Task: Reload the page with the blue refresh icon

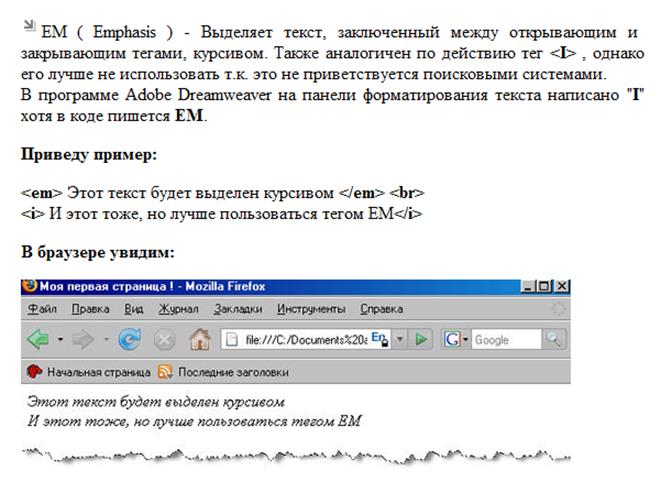Action: [129, 339]
